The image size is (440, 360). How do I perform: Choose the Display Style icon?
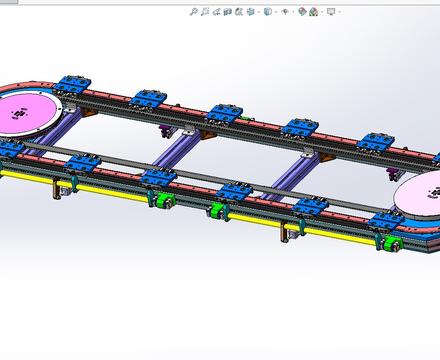click(267, 12)
